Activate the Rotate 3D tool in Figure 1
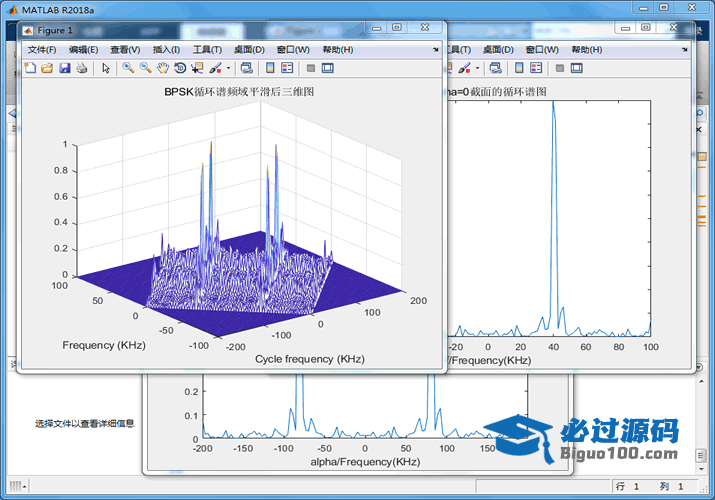Viewport: 715px width, 500px height. coord(180,68)
